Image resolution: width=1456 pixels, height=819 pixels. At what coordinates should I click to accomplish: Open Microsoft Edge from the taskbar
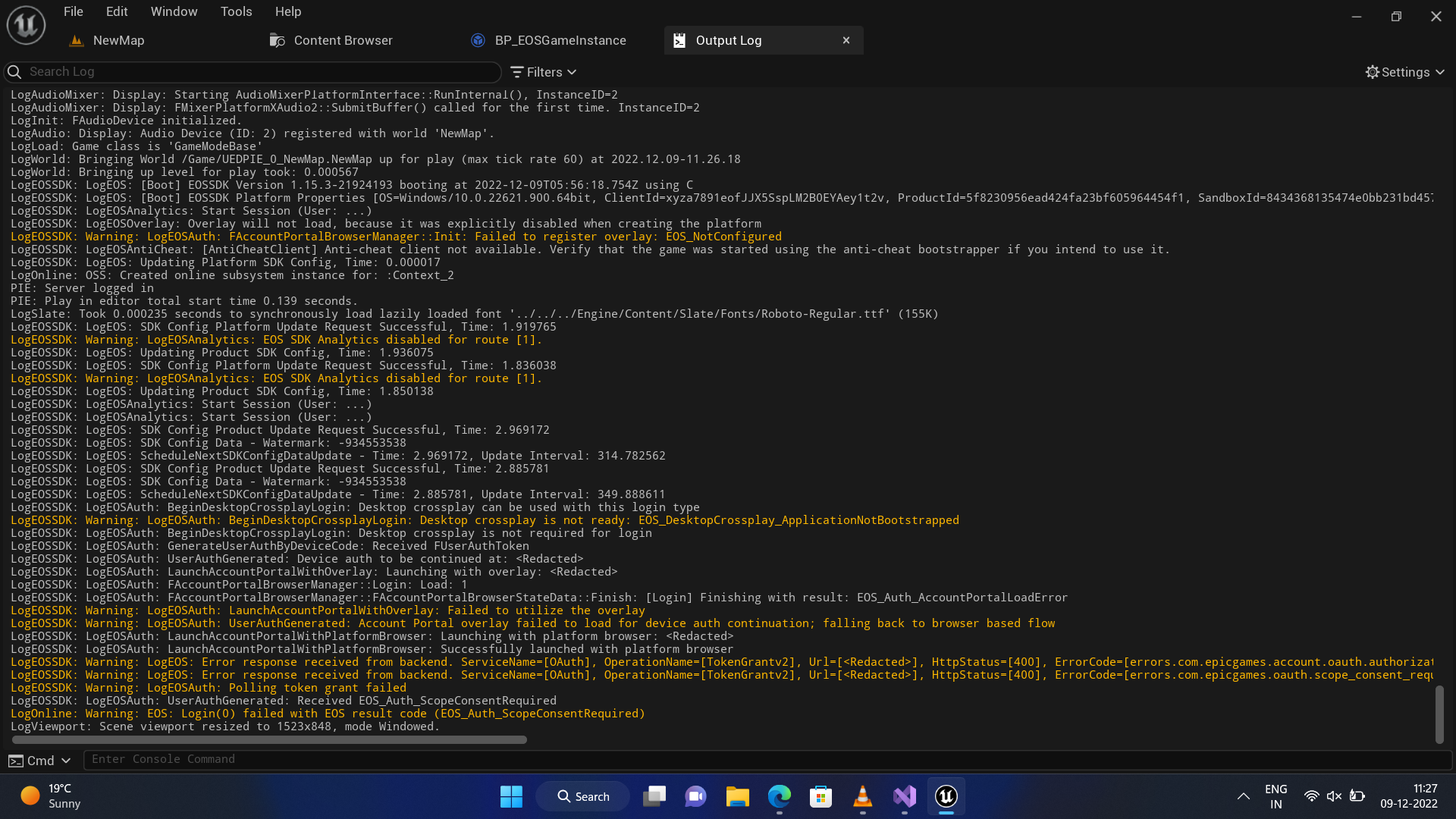[x=779, y=796]
